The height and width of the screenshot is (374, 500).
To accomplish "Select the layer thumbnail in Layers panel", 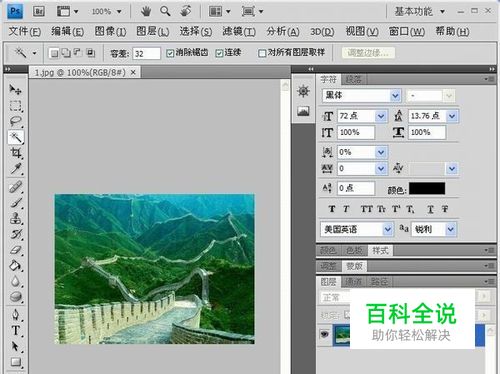I will 342,334.
